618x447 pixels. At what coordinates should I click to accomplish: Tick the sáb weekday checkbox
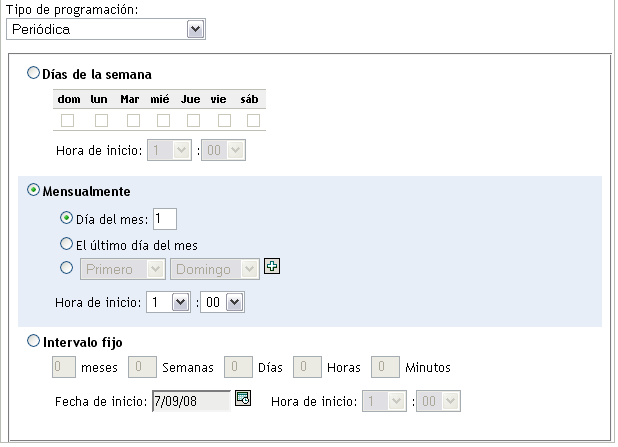pyautogui.click(x=249, y=120)
